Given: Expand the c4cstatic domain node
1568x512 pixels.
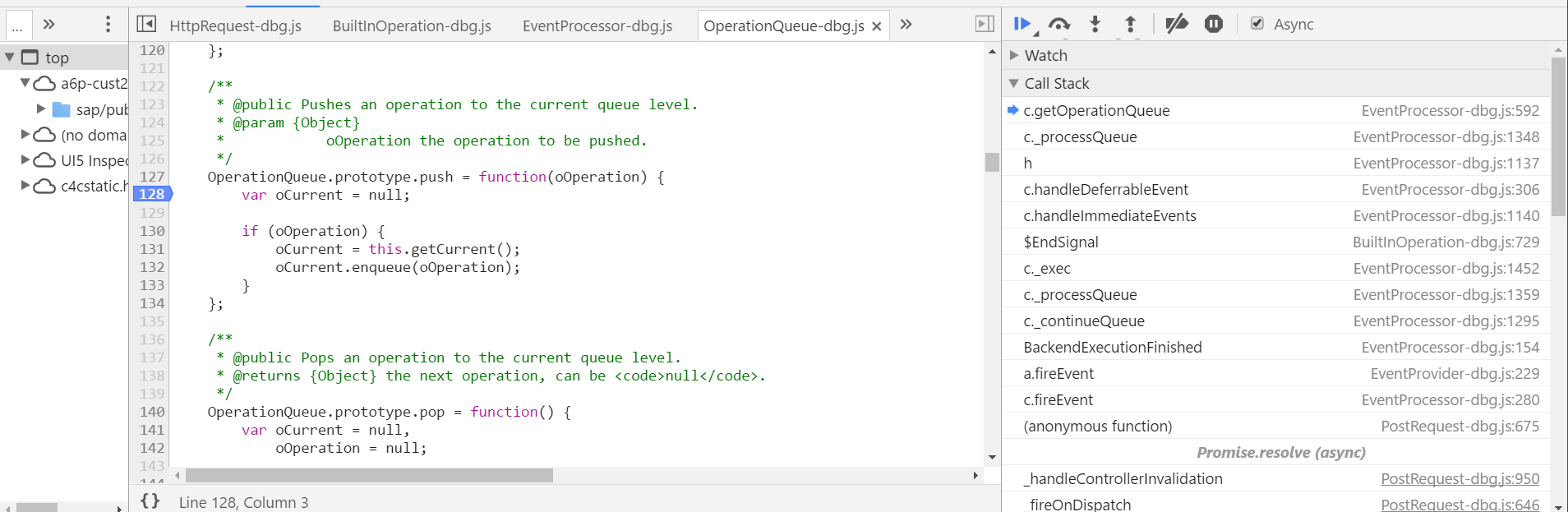Looking at the screenshot, I should [x=25, y=185].
